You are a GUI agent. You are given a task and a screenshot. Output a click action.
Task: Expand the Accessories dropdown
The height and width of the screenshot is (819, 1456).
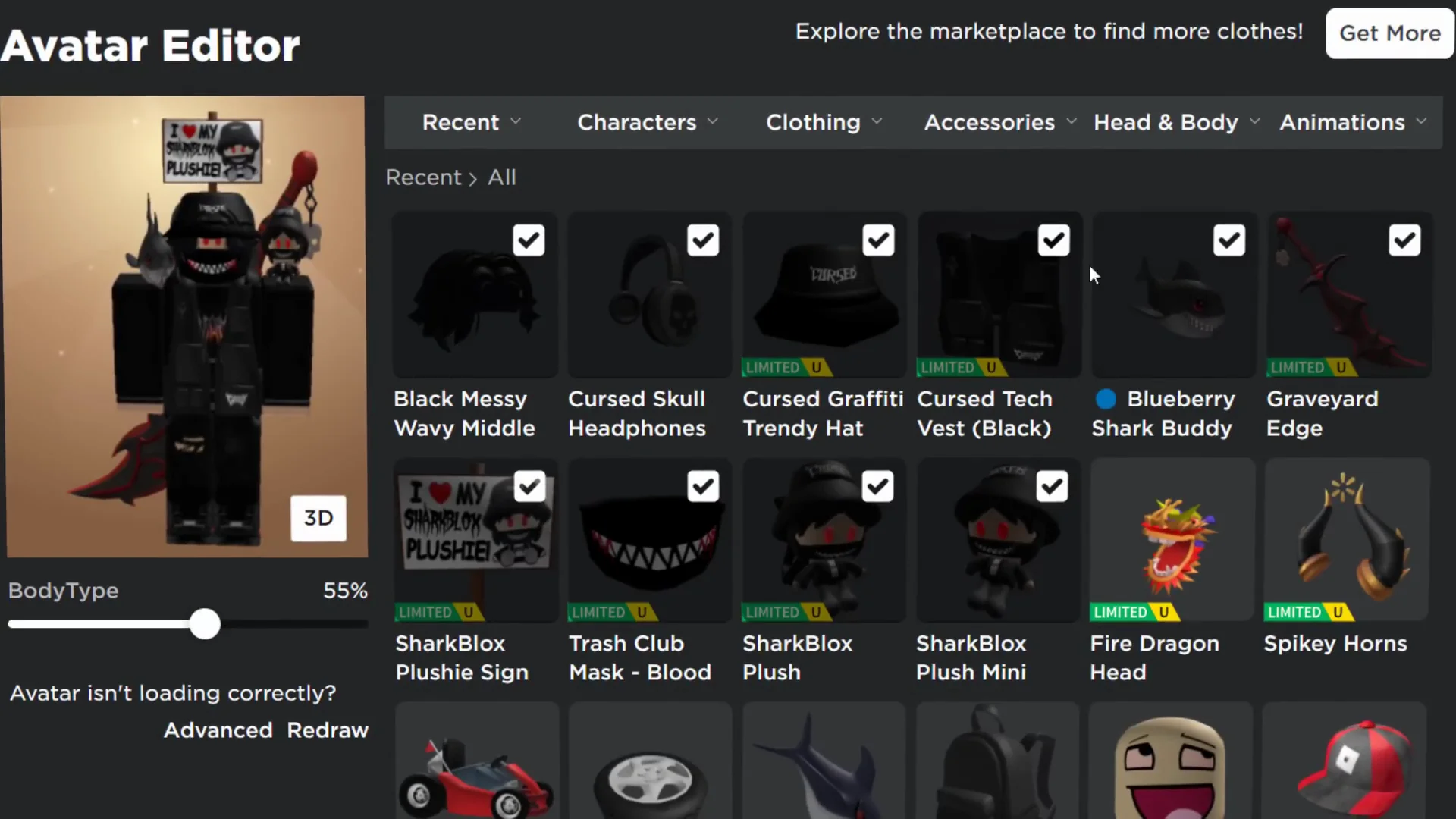click(998, 122)
